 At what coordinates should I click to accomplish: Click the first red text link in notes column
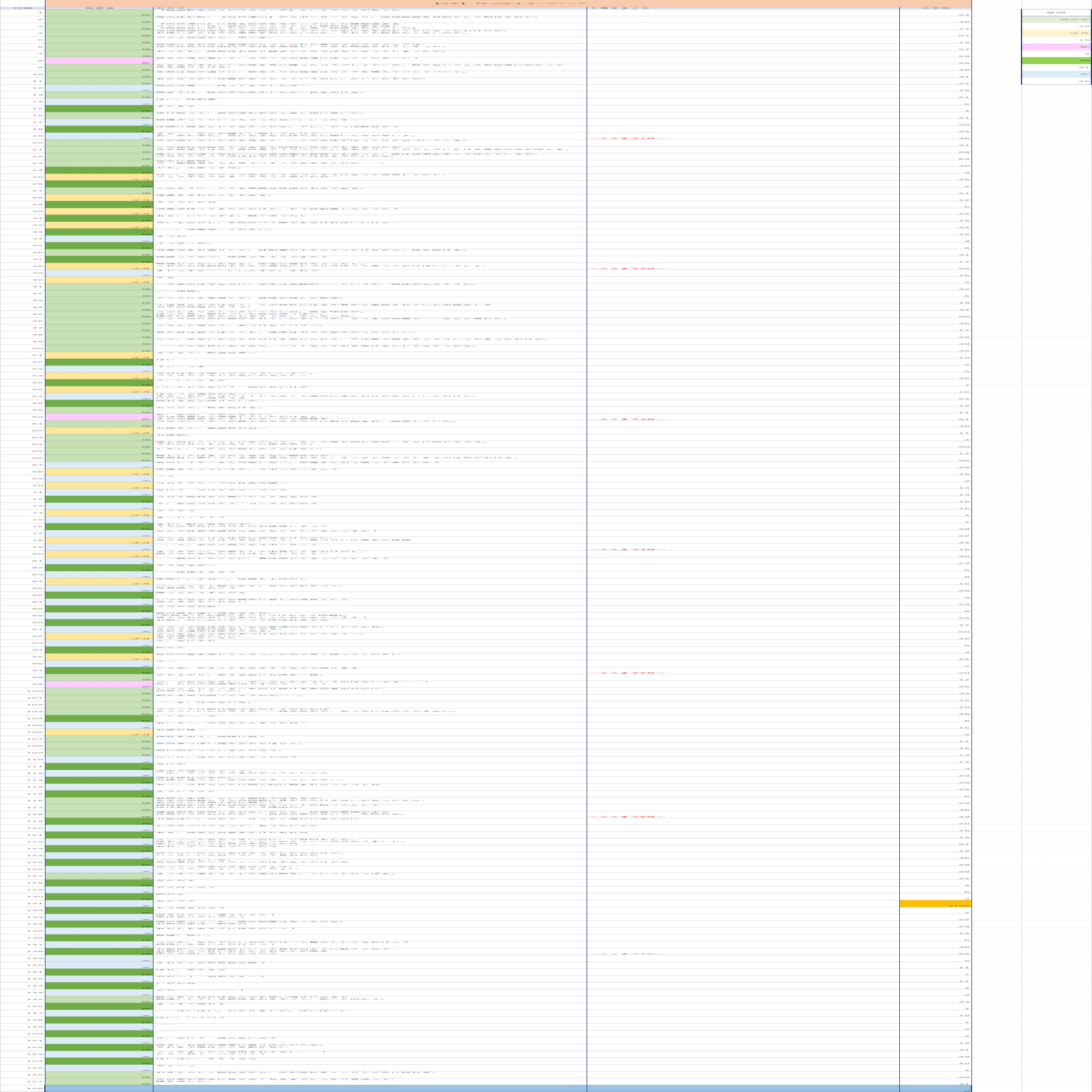(627, 138)
